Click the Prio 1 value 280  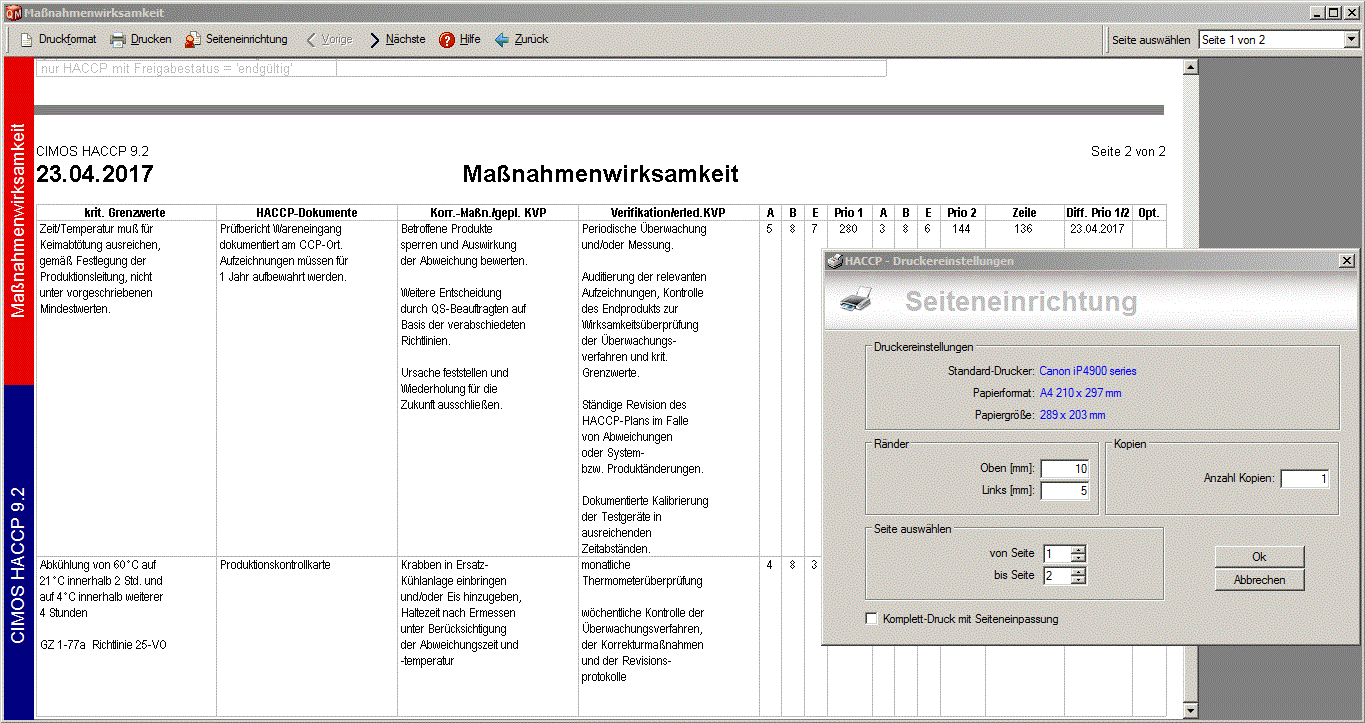[x=849, y=229]
